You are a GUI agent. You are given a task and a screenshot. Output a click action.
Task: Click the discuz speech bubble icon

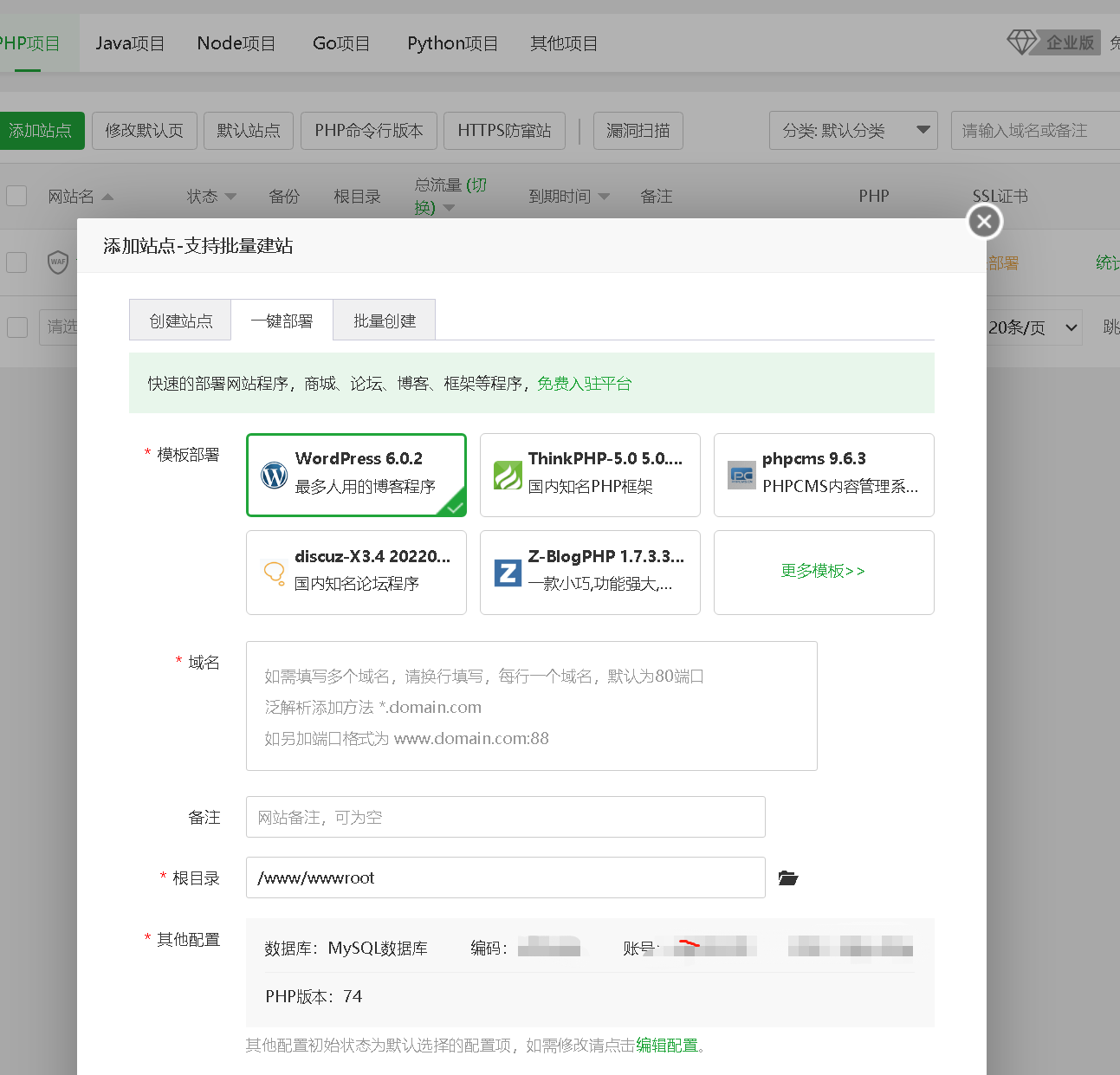(274, 573)
